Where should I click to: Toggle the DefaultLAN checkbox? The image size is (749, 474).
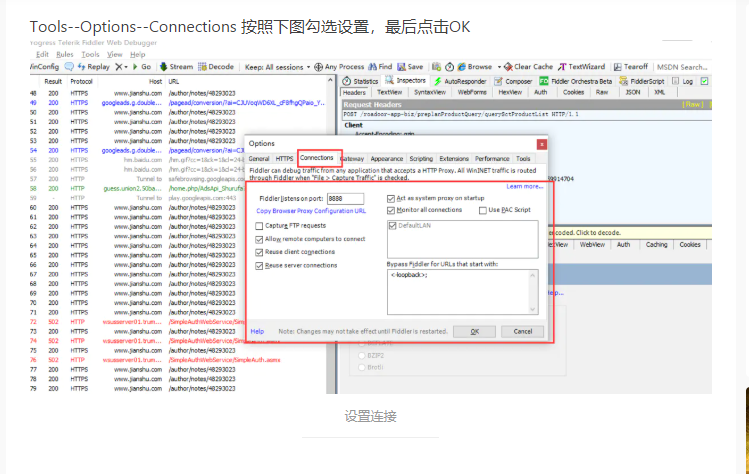point(393,226)
